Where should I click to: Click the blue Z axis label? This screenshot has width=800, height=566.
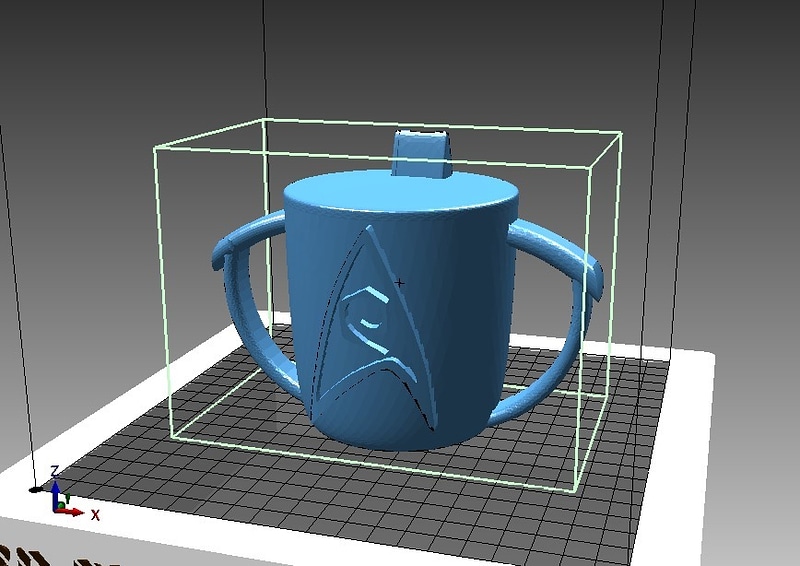tap(55, 471)
